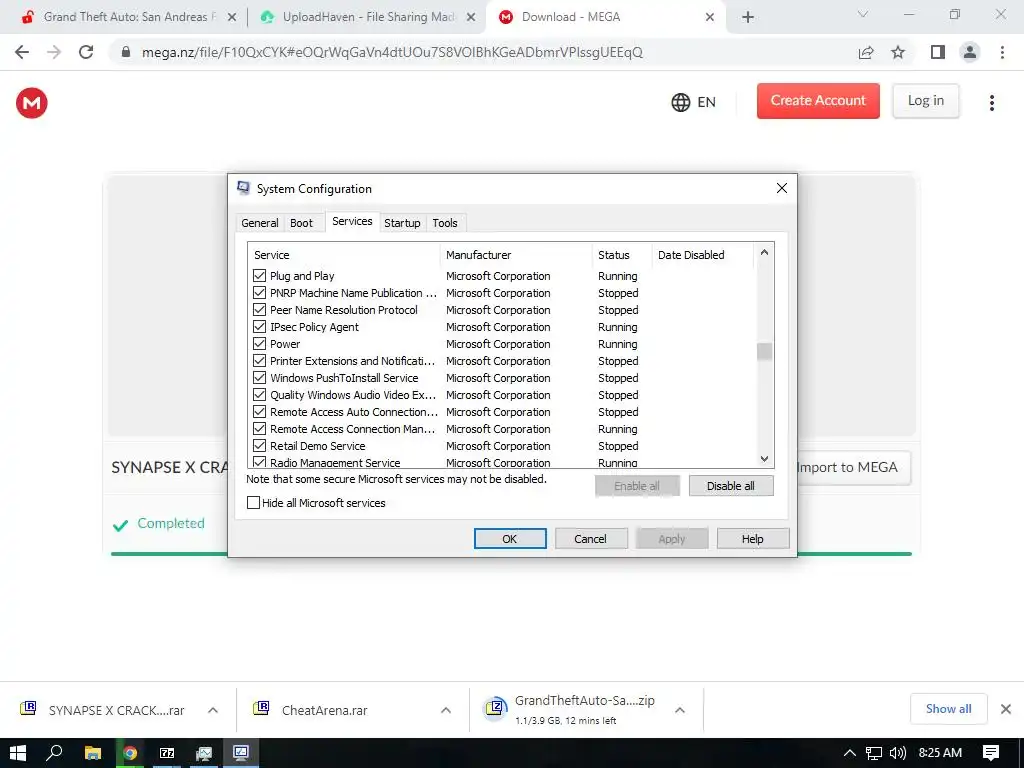Uncheck IPsec Policy Agent service
1024x768 pixels.
(259, 327)
